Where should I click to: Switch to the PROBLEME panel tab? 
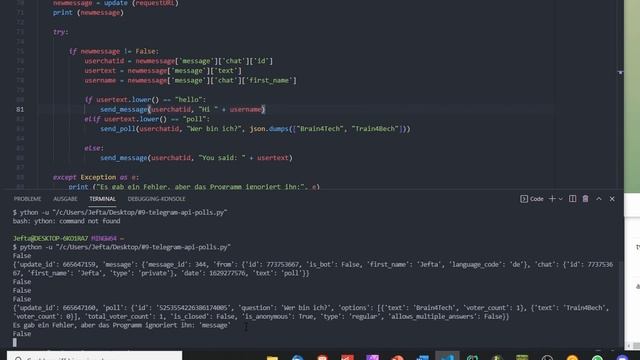(27, 199)
